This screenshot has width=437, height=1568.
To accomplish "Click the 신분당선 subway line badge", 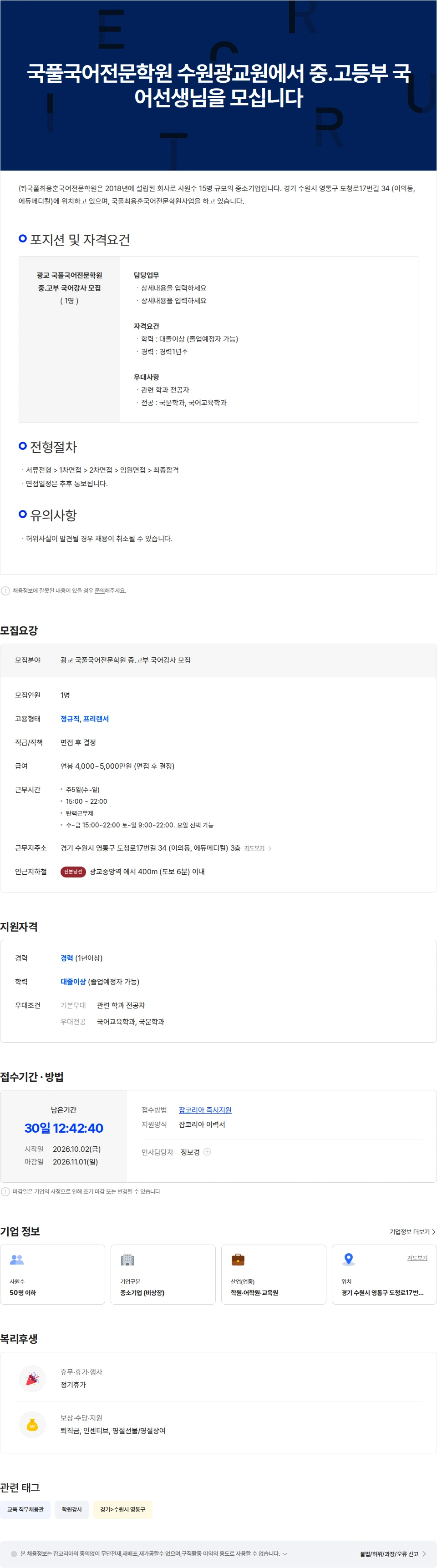I will pos(72,872).
